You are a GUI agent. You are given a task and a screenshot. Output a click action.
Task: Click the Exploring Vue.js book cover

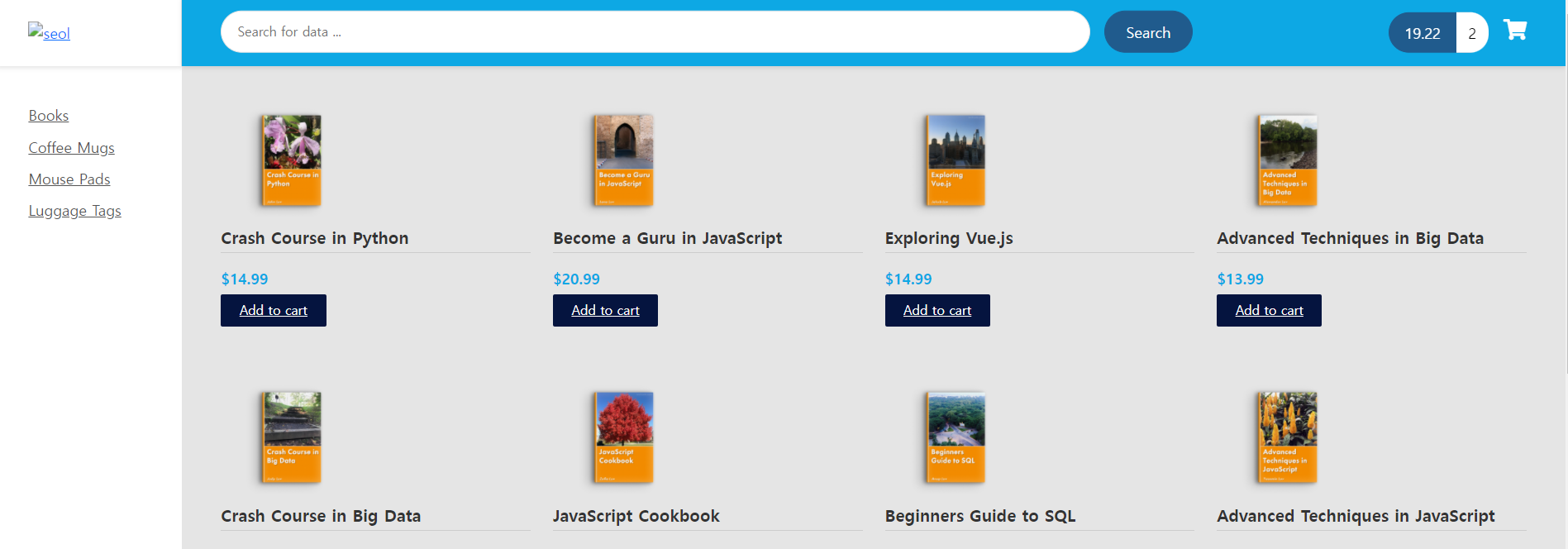coord(956,160)
